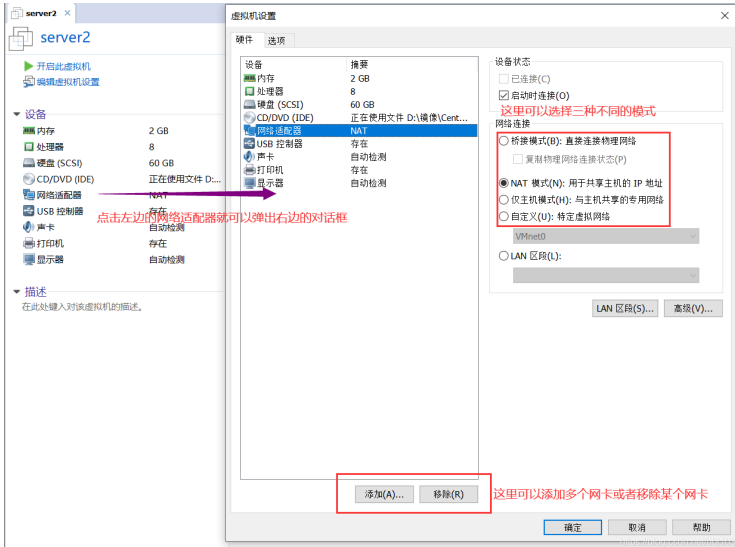735x547 pixels.
Task: Open the VMnet0 dropdown
Action: pyautogui.click(x=606, y=236)
